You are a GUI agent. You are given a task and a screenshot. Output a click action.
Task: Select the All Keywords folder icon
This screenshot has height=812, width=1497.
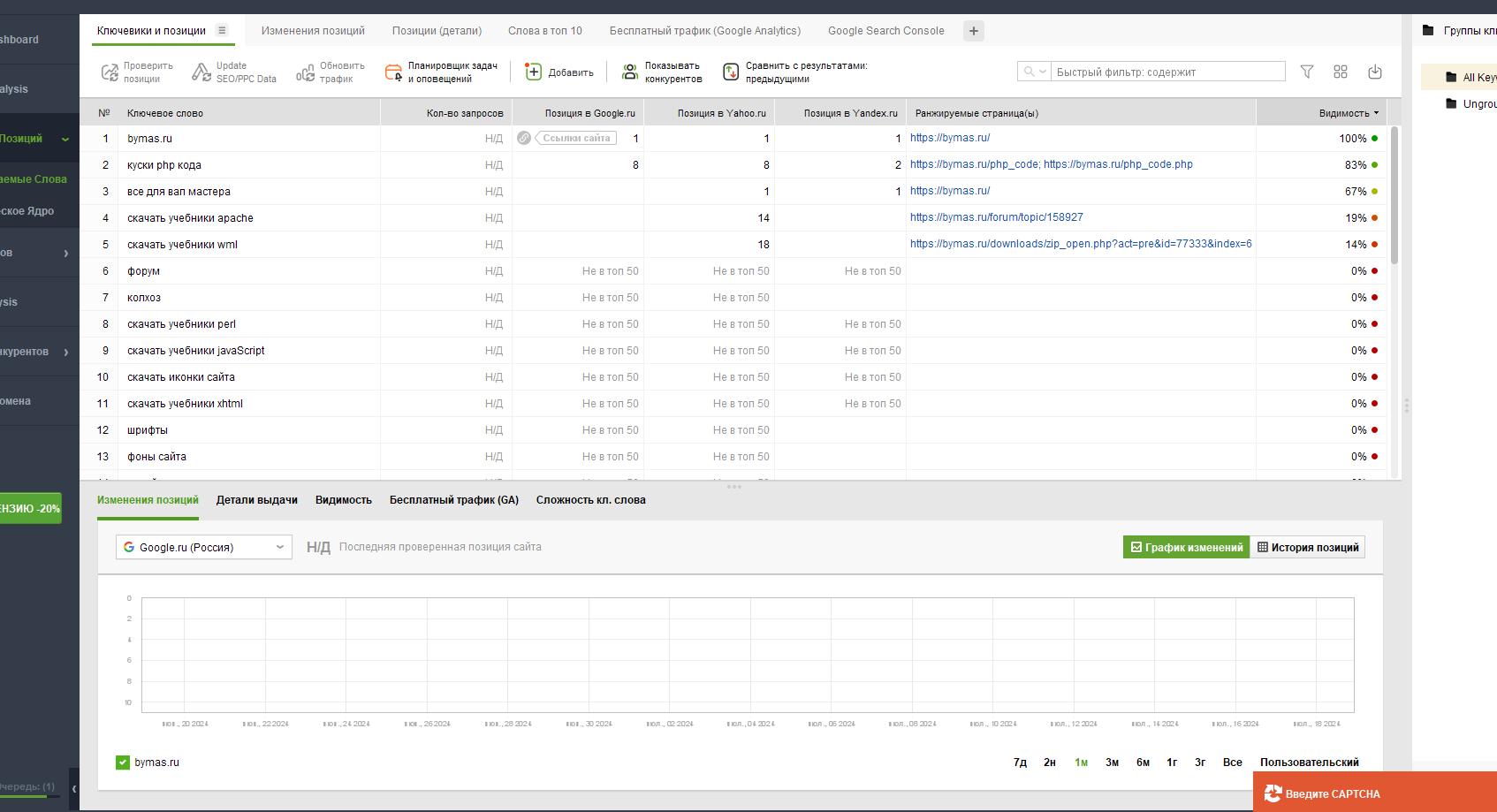1451,77
